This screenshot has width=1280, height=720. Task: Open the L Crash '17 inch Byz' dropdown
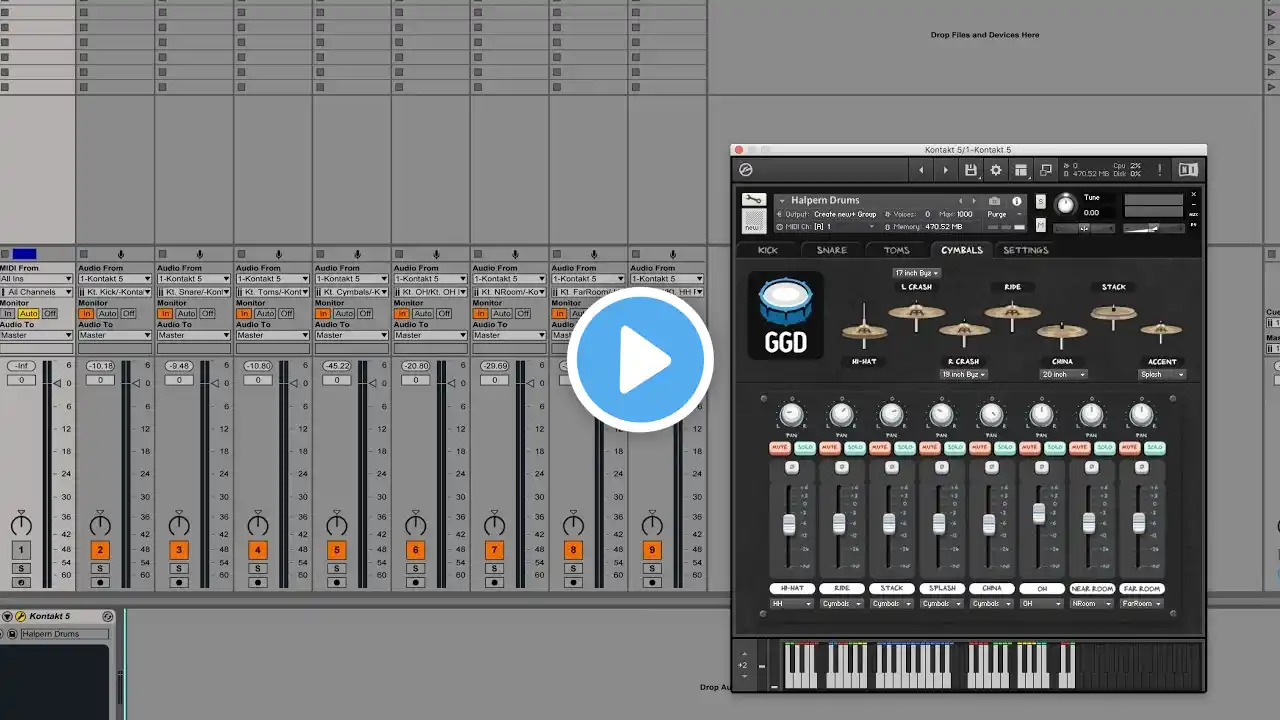point(916,273)
